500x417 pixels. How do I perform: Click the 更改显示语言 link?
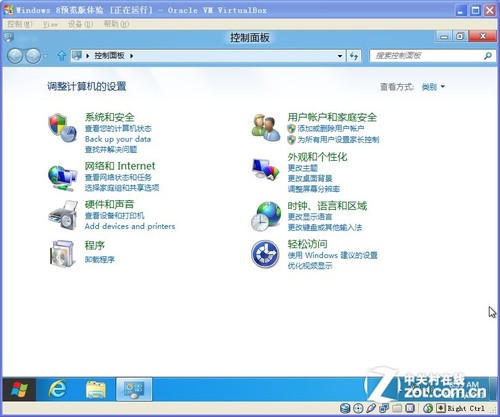pos(310,217)
